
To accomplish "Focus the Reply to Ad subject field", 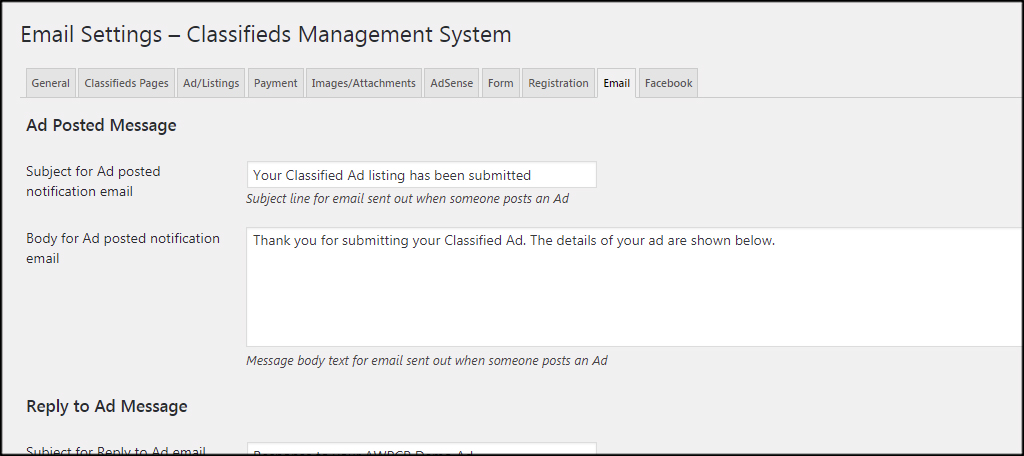I will tap(421, 450).
